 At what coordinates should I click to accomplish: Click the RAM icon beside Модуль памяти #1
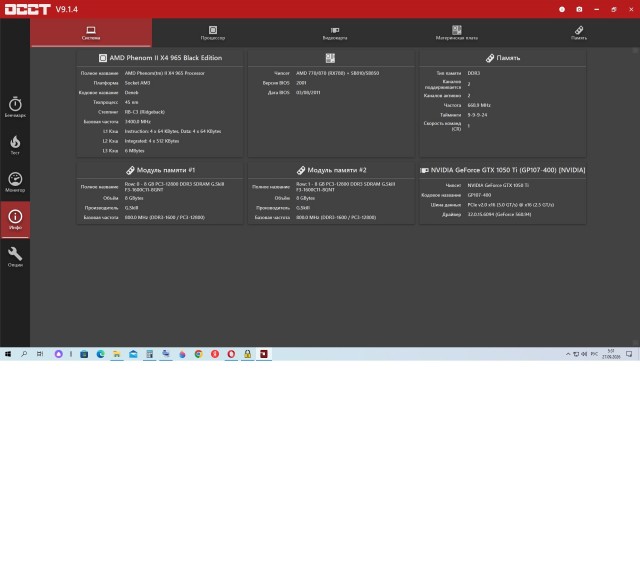pos(130,170)
